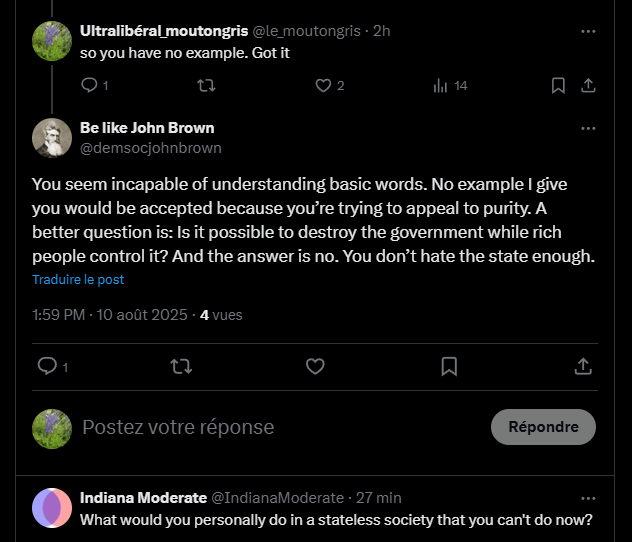
Task: Reply to Ultralibéral_moutongris's tweet
Action: tap(88, 86)
